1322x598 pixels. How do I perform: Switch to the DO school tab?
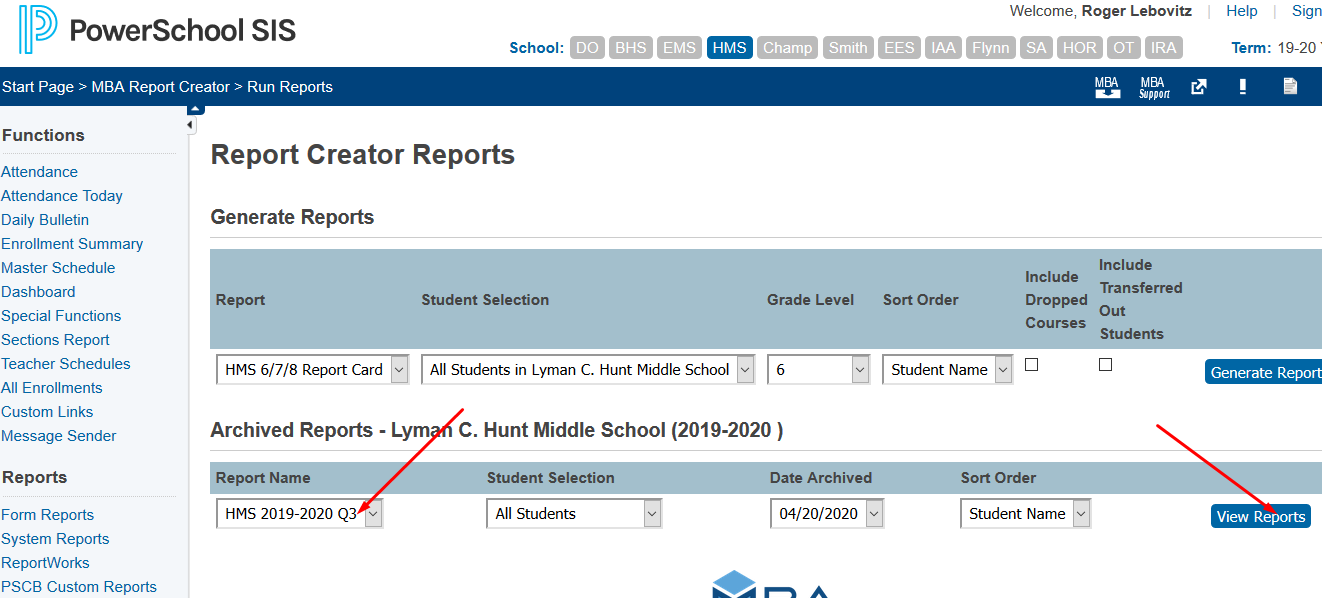587,47
